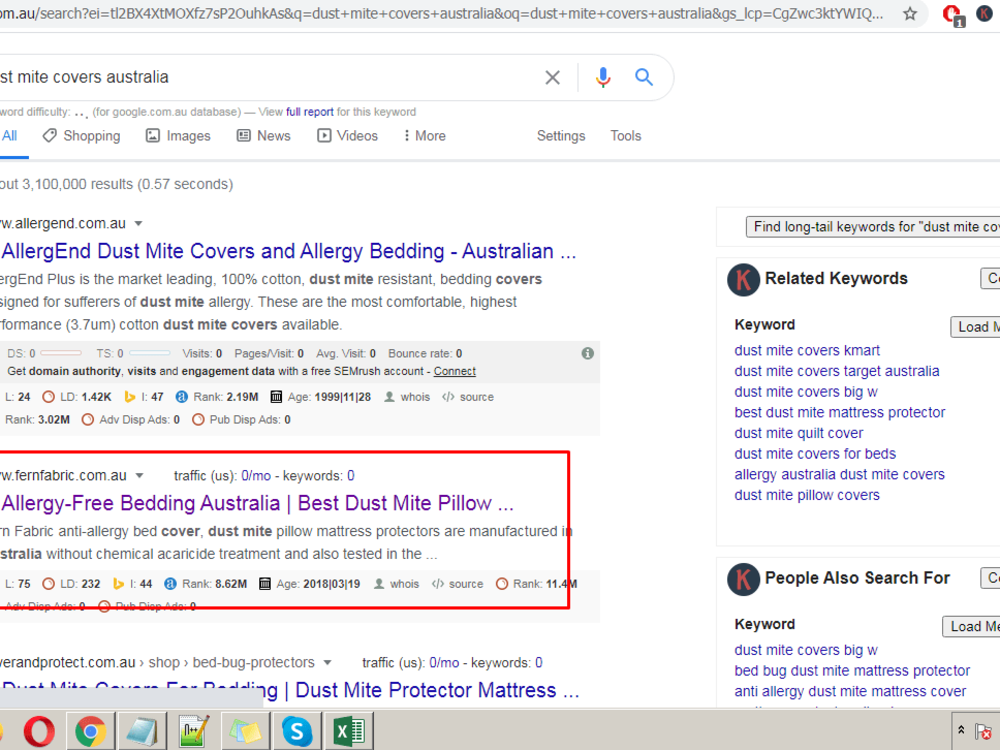
Task: Open full report keyword link
Action: [309, 112]
